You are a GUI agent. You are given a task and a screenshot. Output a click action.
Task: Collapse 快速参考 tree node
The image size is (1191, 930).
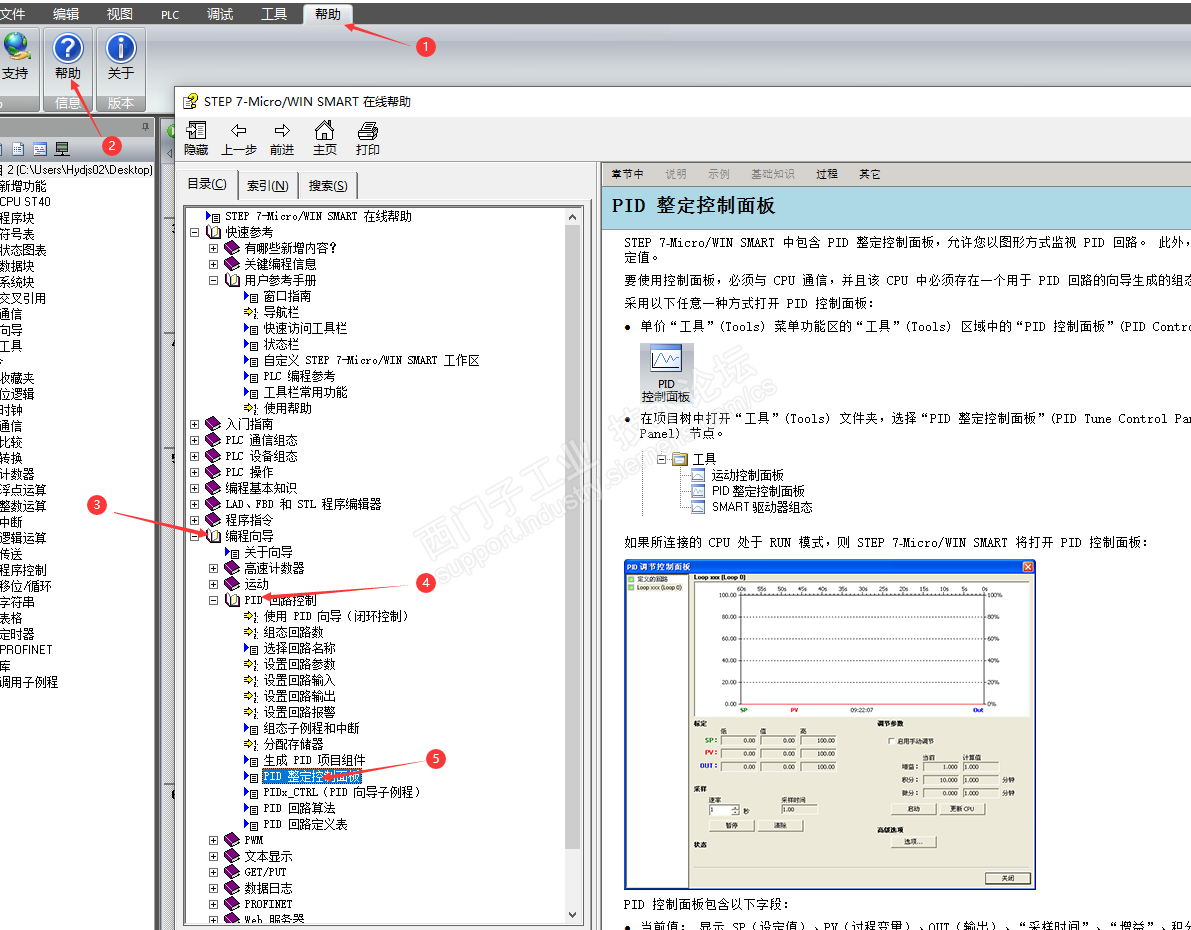[x=194, y=232]
